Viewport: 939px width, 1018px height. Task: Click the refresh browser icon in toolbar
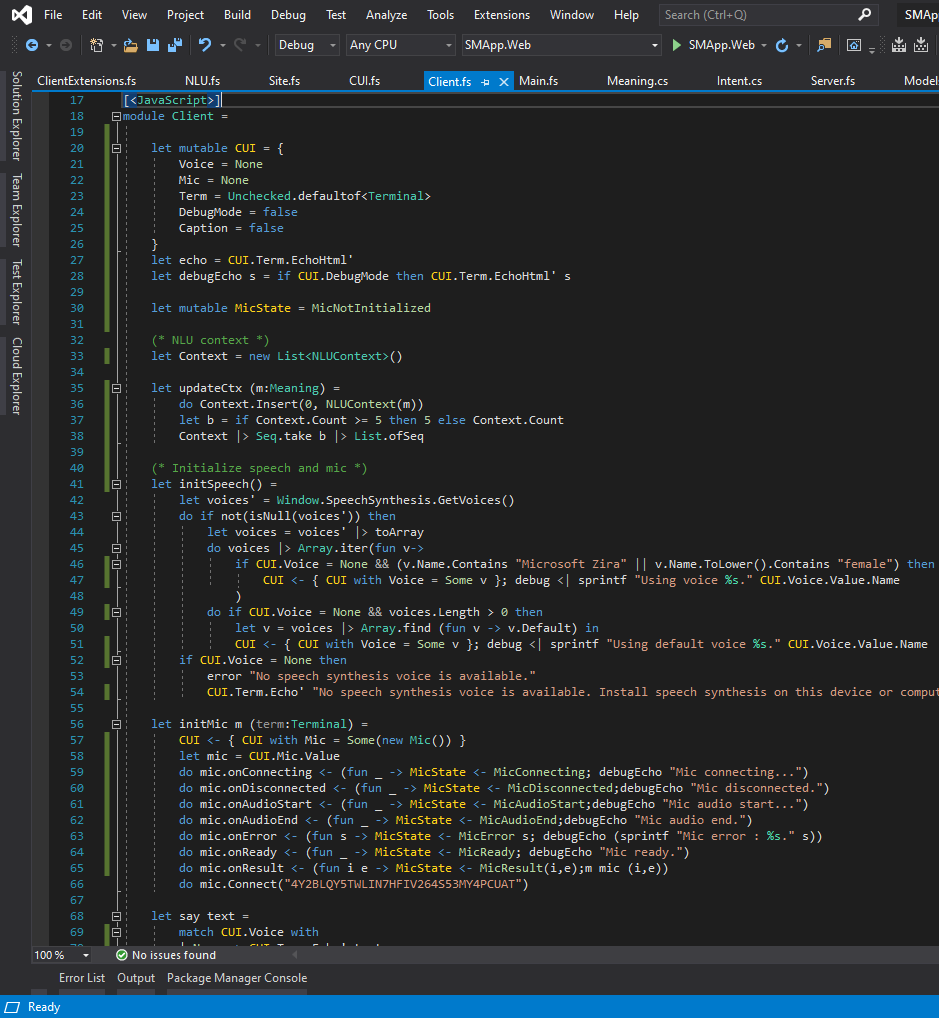click(782, 45)
